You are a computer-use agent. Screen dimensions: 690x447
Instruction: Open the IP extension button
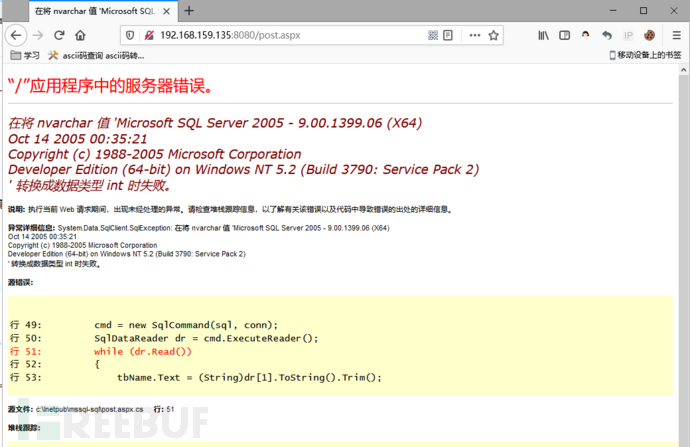click(628, 35)
